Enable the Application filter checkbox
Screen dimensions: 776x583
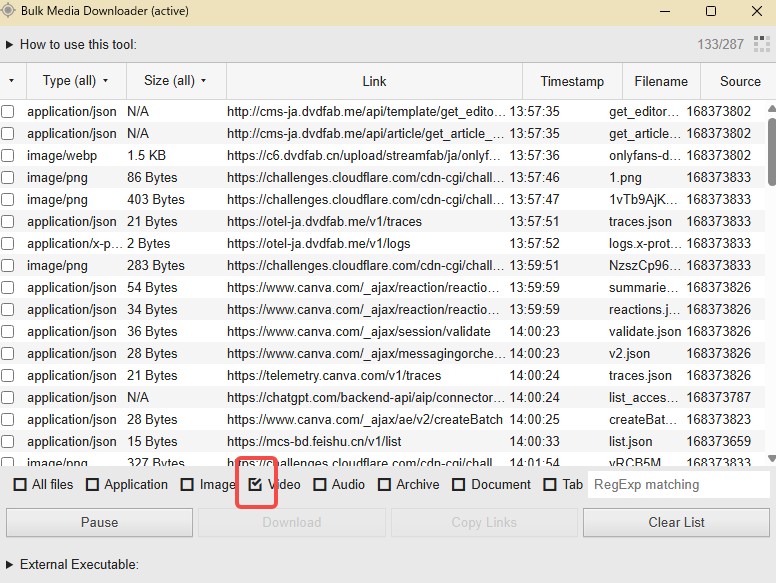pyautogui.click(x=93, y=485)
